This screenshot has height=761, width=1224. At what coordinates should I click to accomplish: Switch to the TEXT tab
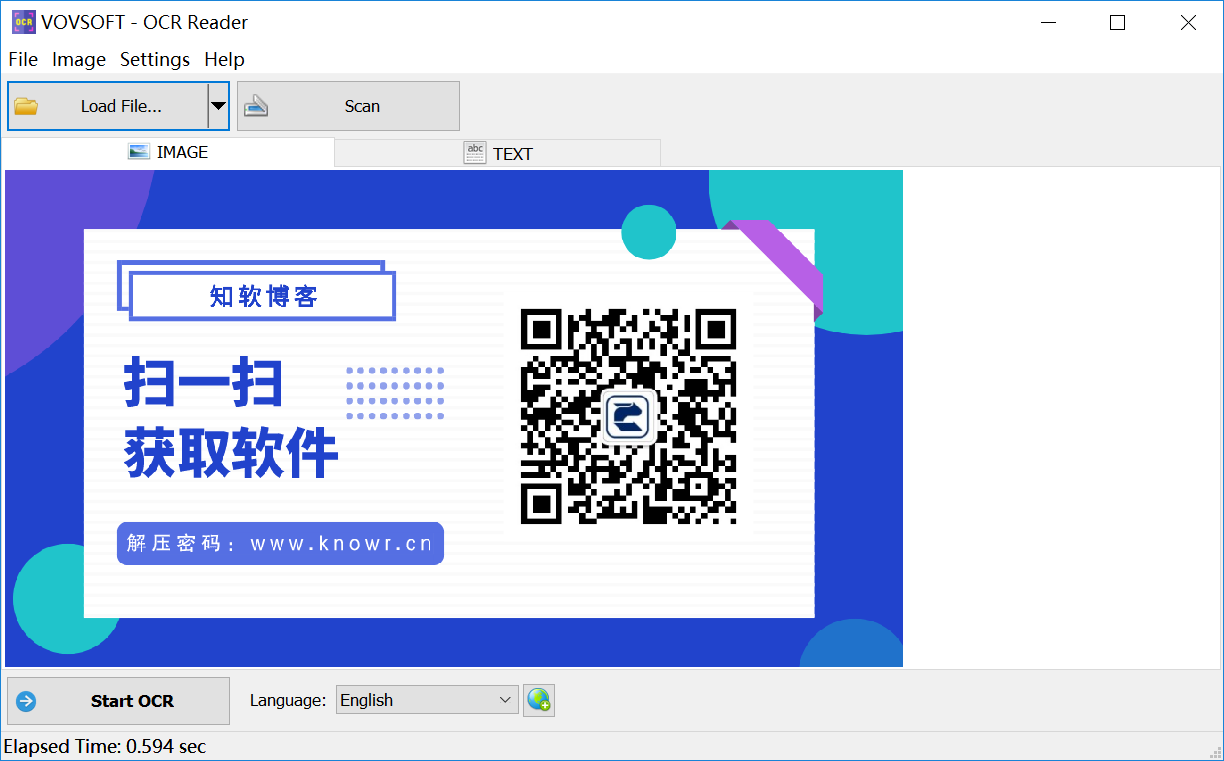point(498,153)
